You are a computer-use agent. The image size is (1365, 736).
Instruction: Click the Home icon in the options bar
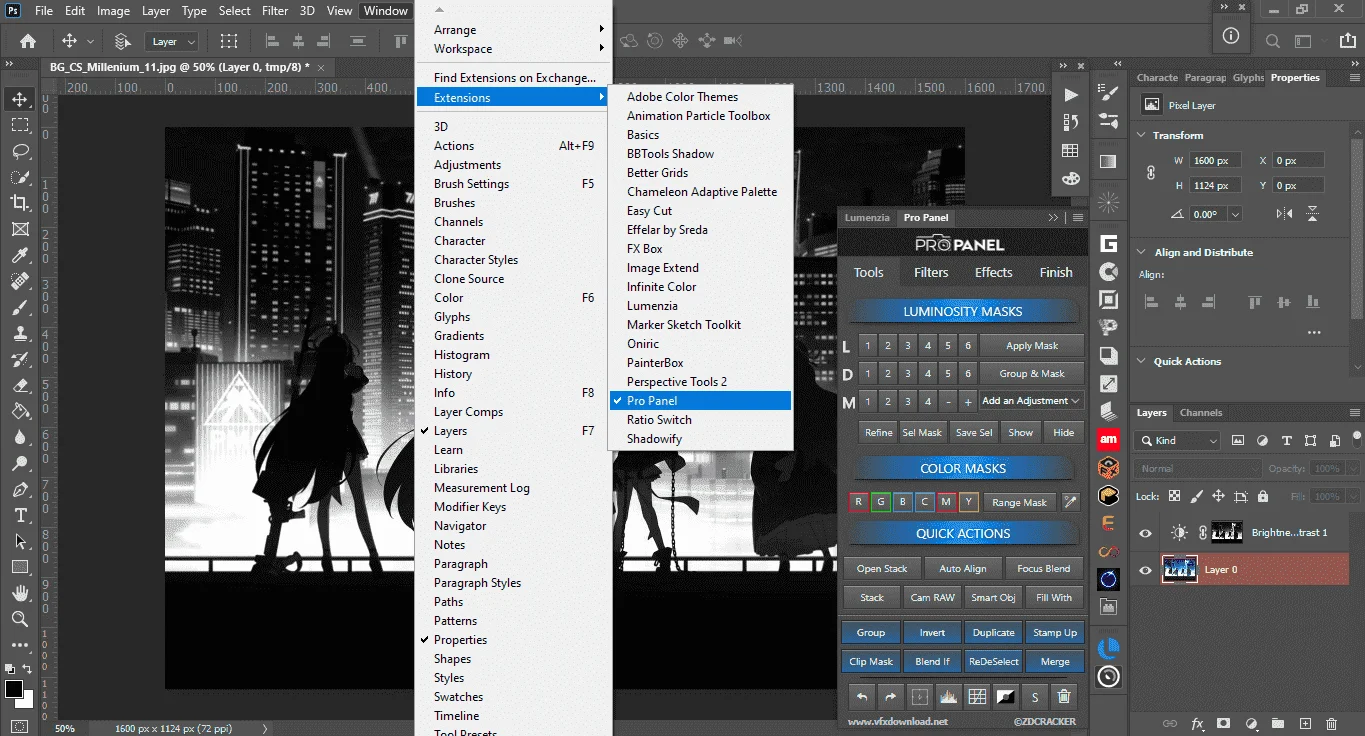(28, 41)
